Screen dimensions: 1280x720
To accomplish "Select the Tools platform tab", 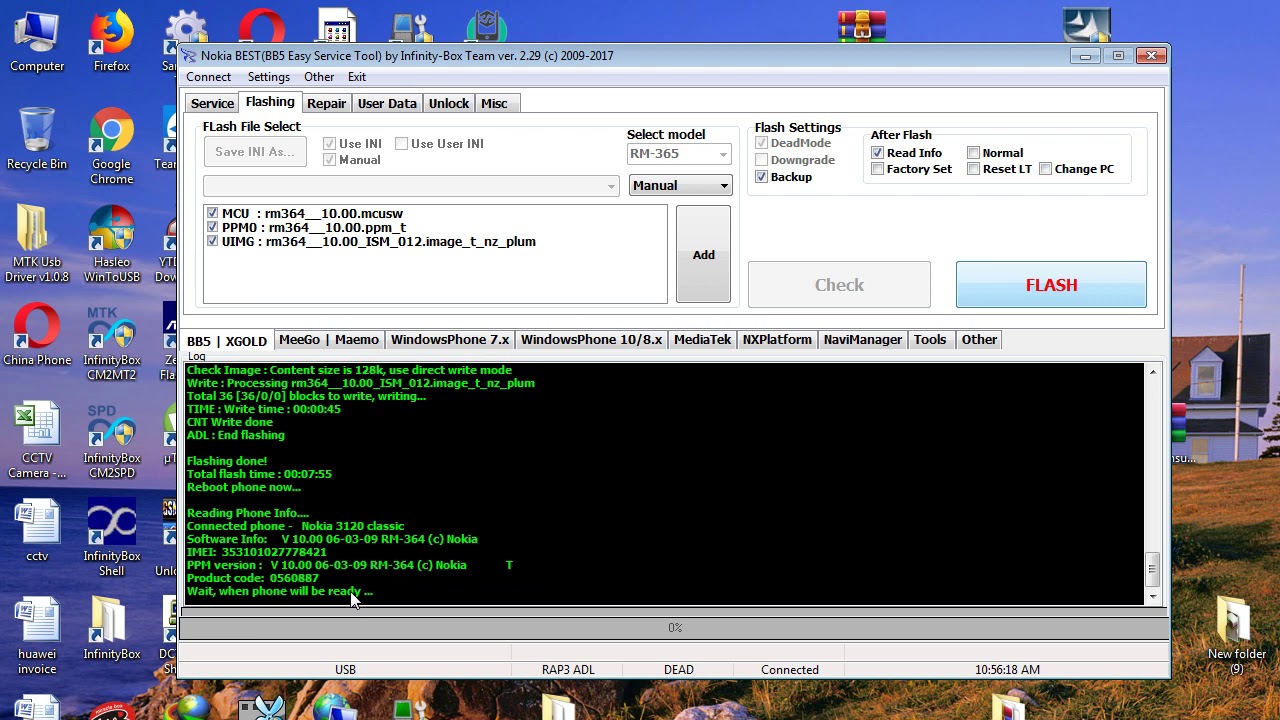I will click(929, 340).
